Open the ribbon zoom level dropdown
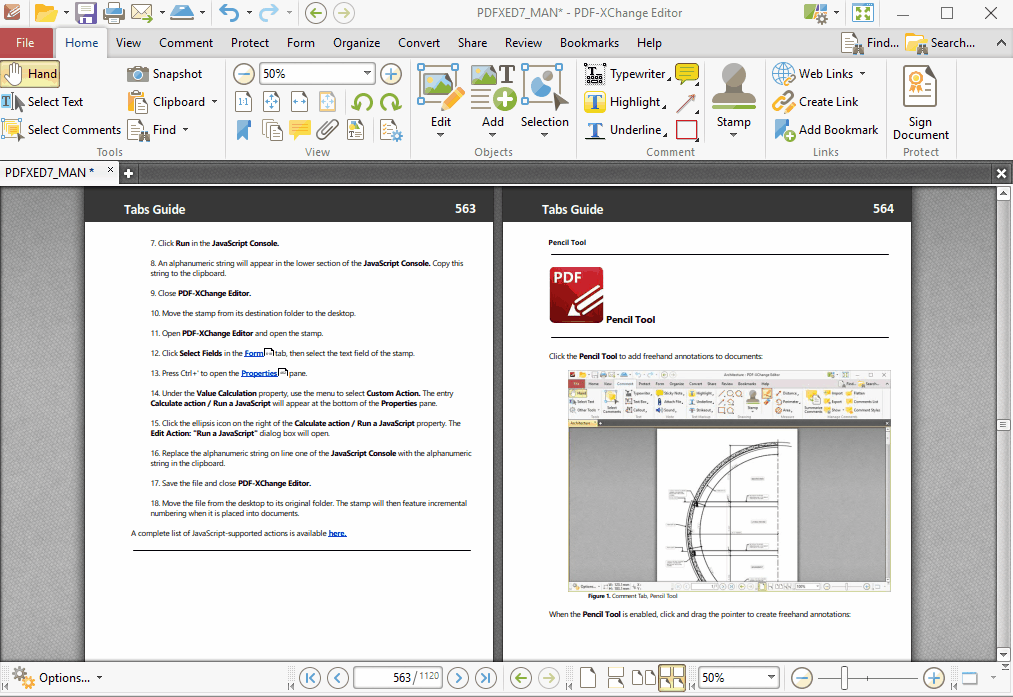This screenshot has height=697, width=1013. [367, 73]
